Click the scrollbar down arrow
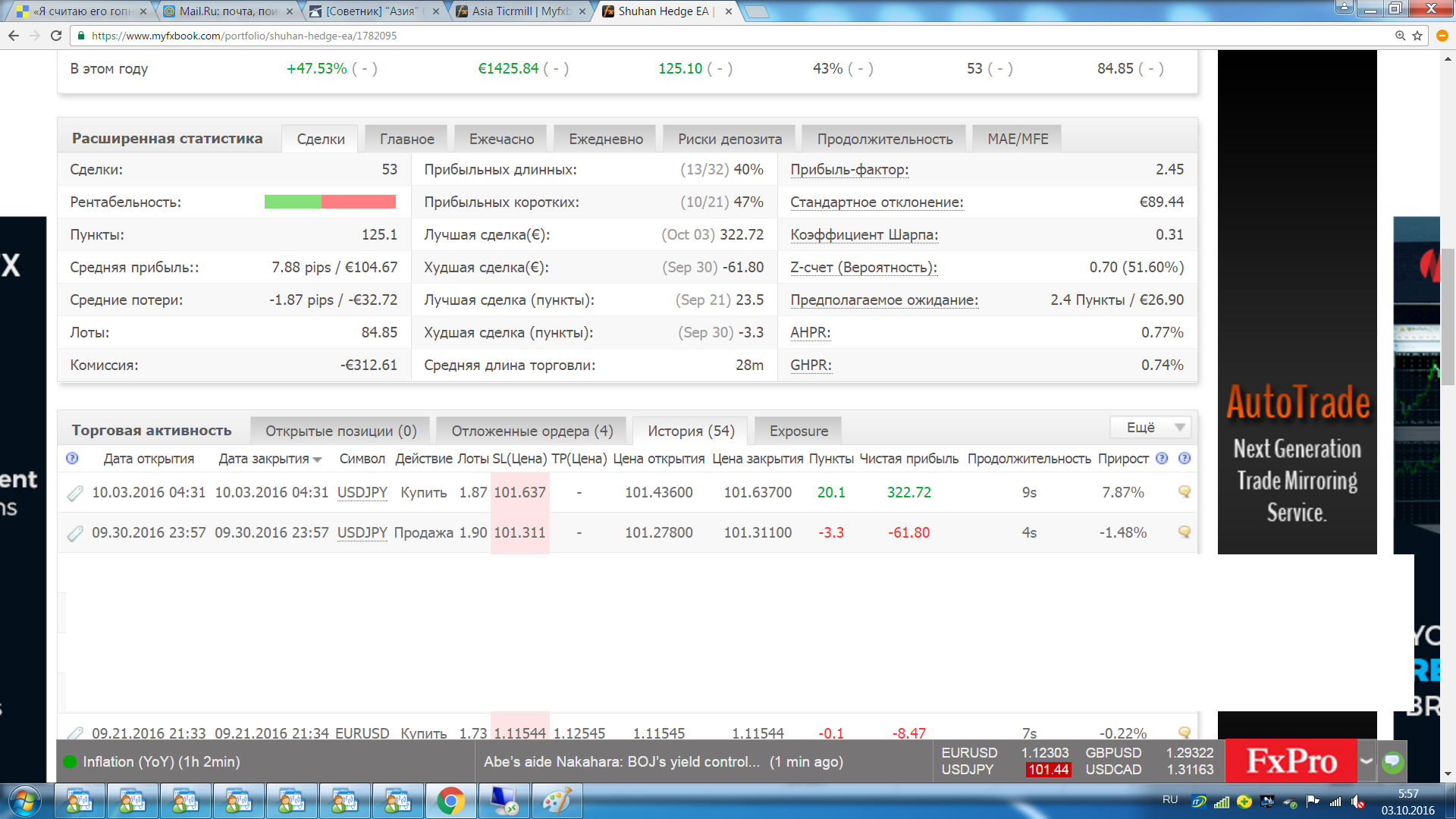1456x819 pixels. coord(1448,774)
